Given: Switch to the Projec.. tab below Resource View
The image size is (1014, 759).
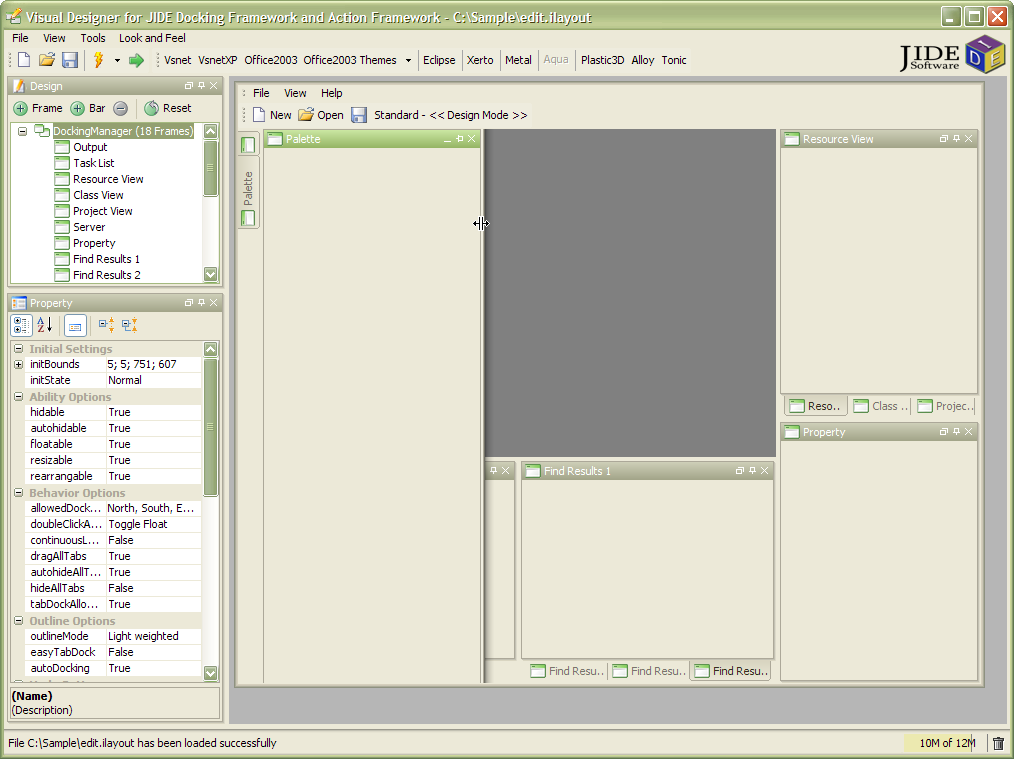Looking at the screenshot, I should pos(945,406).
